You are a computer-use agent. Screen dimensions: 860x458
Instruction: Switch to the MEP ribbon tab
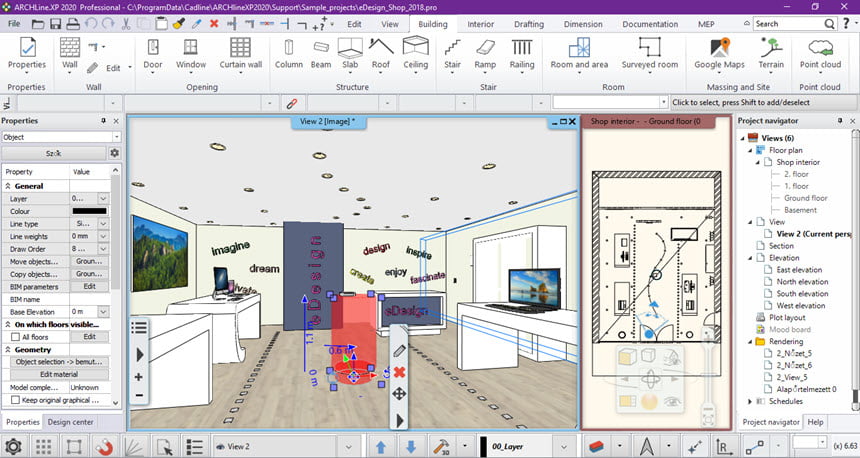[x=706, y=24]
